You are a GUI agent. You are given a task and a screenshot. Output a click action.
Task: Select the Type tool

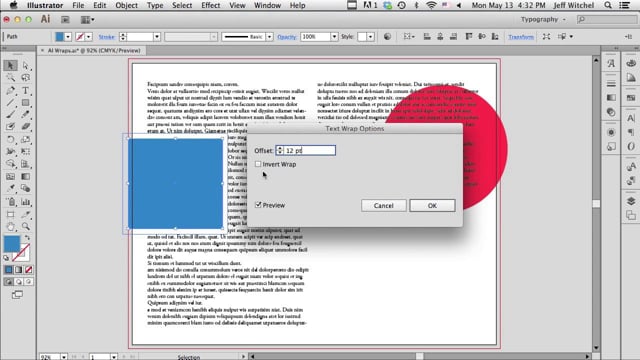pos(25,90)
